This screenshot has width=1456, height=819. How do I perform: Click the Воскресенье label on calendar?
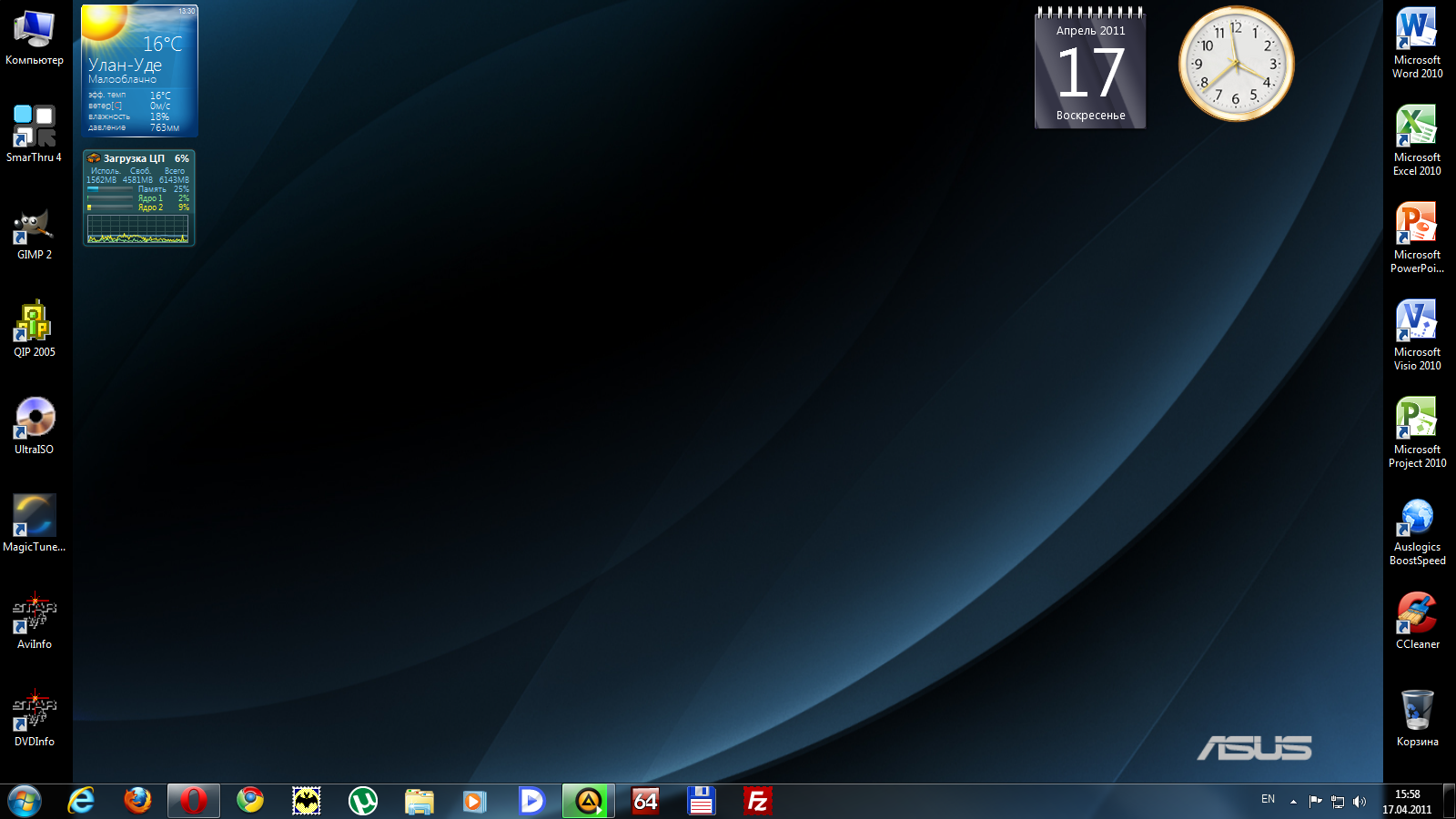[x=1090, y=116]
